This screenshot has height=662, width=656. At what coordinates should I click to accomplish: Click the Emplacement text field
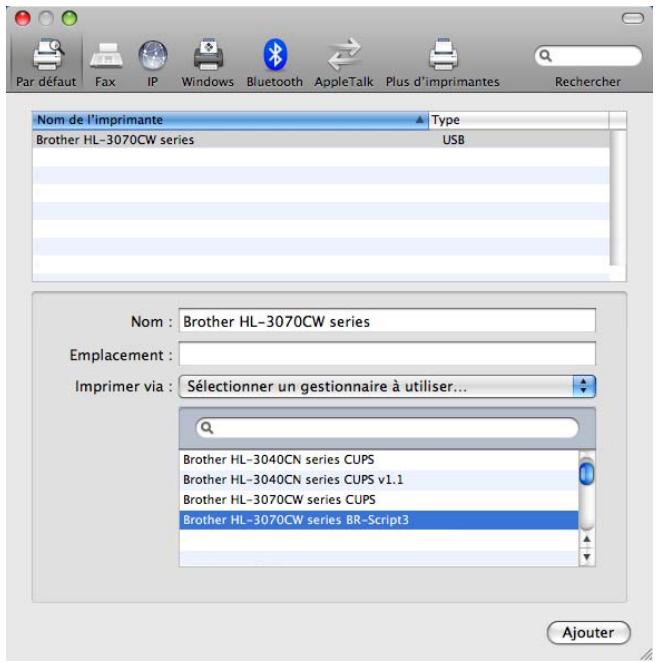tap(387, 354)
